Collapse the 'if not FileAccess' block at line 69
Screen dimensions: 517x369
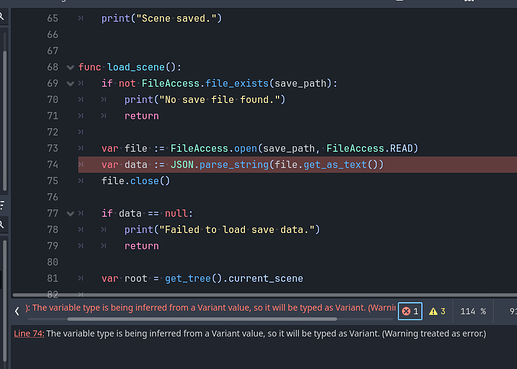[x=70, y=84]
